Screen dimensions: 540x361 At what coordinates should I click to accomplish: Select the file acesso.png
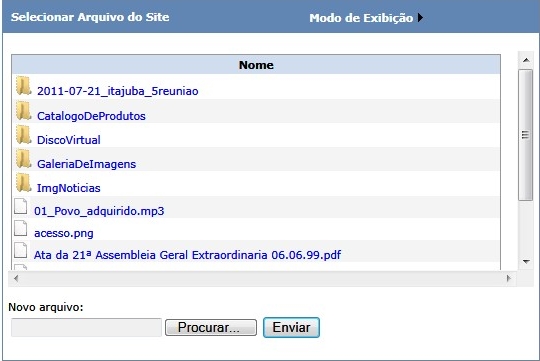click(64, 233)
